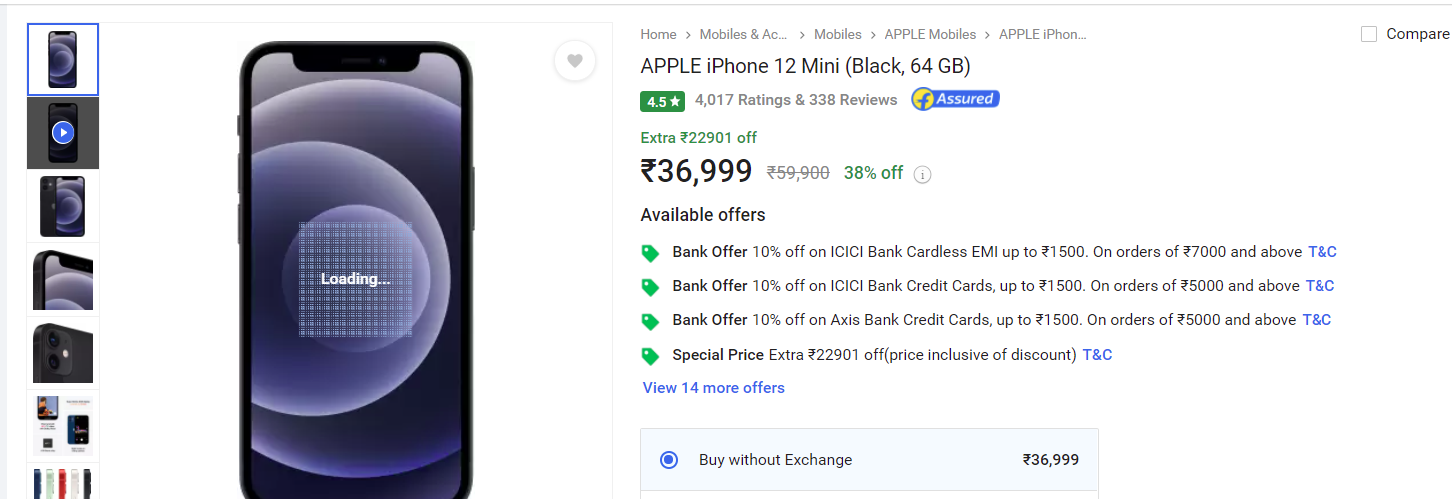Open the Home breadcrumb link
Image resolution: width=1452 pixels, height=499 pixels.
659,34
